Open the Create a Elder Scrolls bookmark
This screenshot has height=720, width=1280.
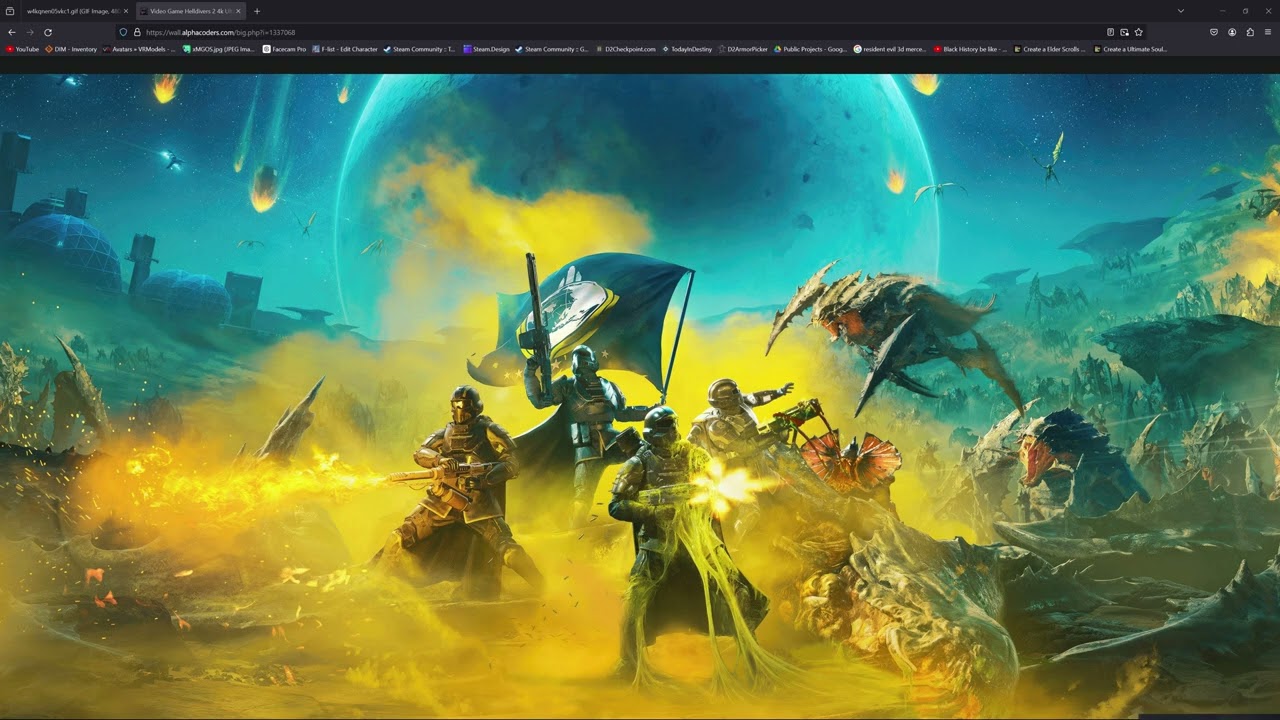click(1050, 49)
